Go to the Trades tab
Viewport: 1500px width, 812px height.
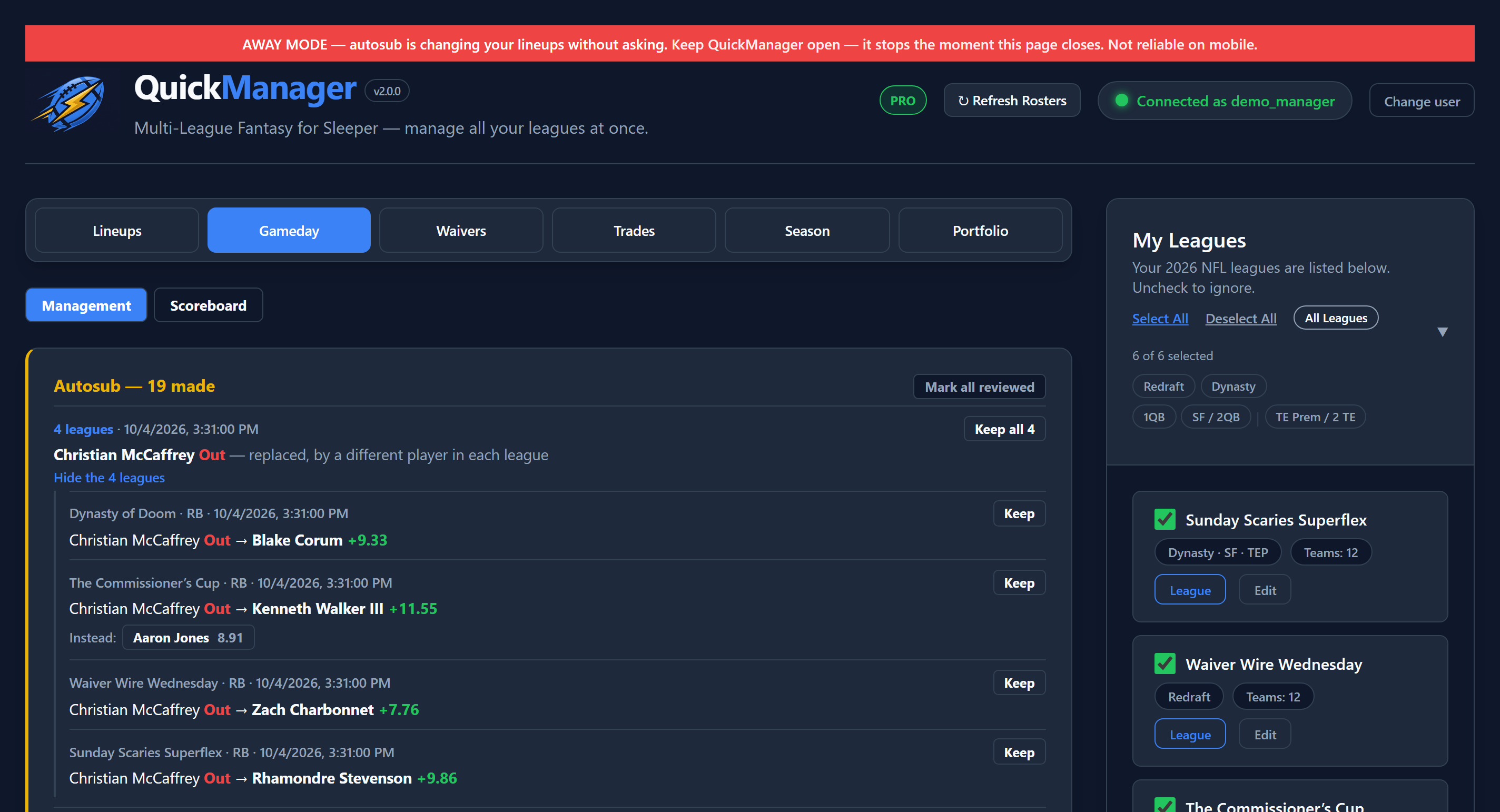click(x=634, y=231)
